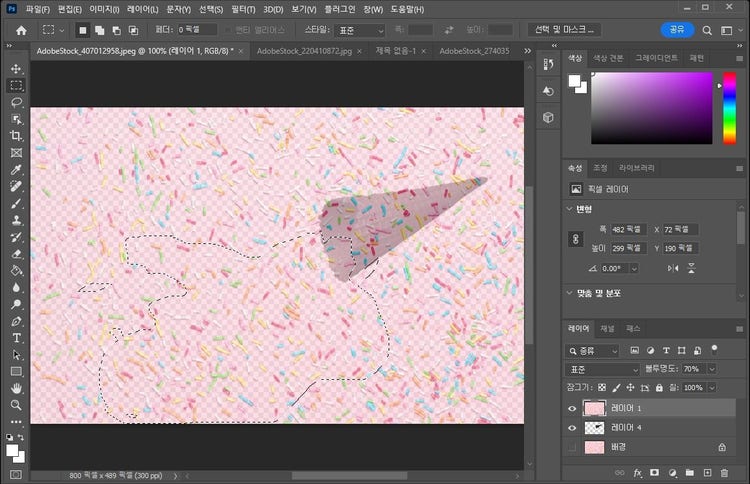Toggle lock position icon
This screenshot has width=750, height=484.
tap(630, 387)
